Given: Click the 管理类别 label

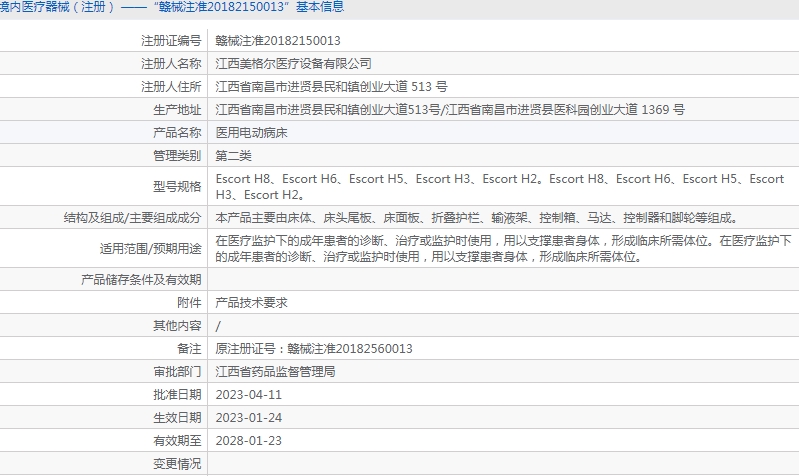Looking at the screenshot, I should (177, 155).
